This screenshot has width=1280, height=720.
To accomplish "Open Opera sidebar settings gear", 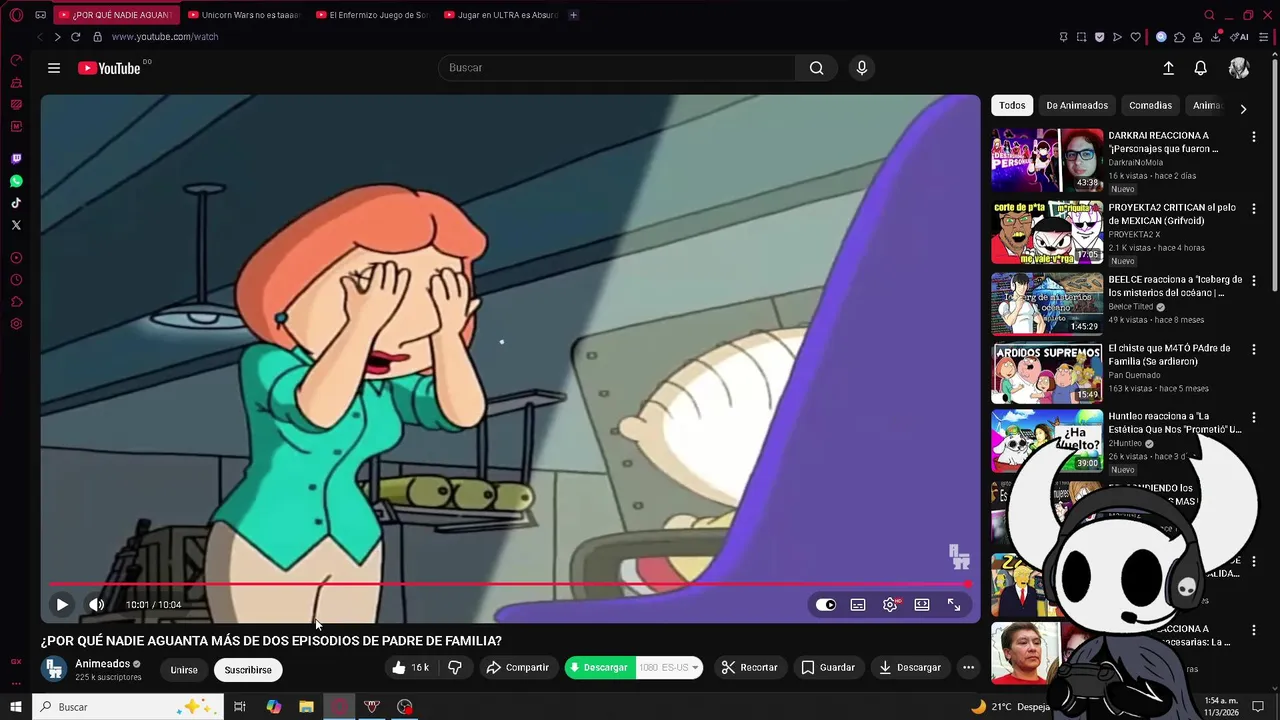I will pyautogui.click(x=16, y=324).
